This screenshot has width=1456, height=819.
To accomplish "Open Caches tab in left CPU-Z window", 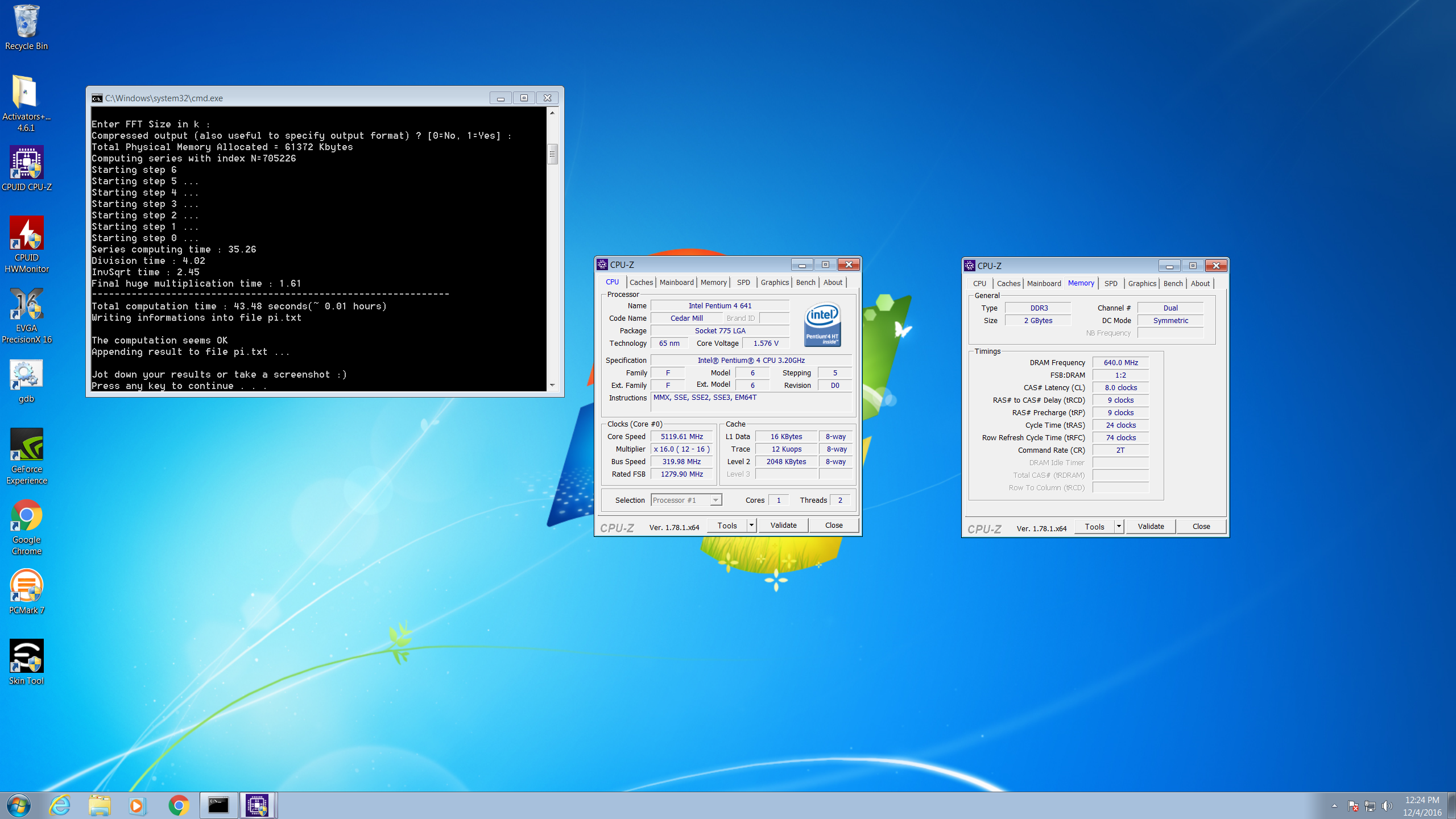I will [x=641, y=282].
